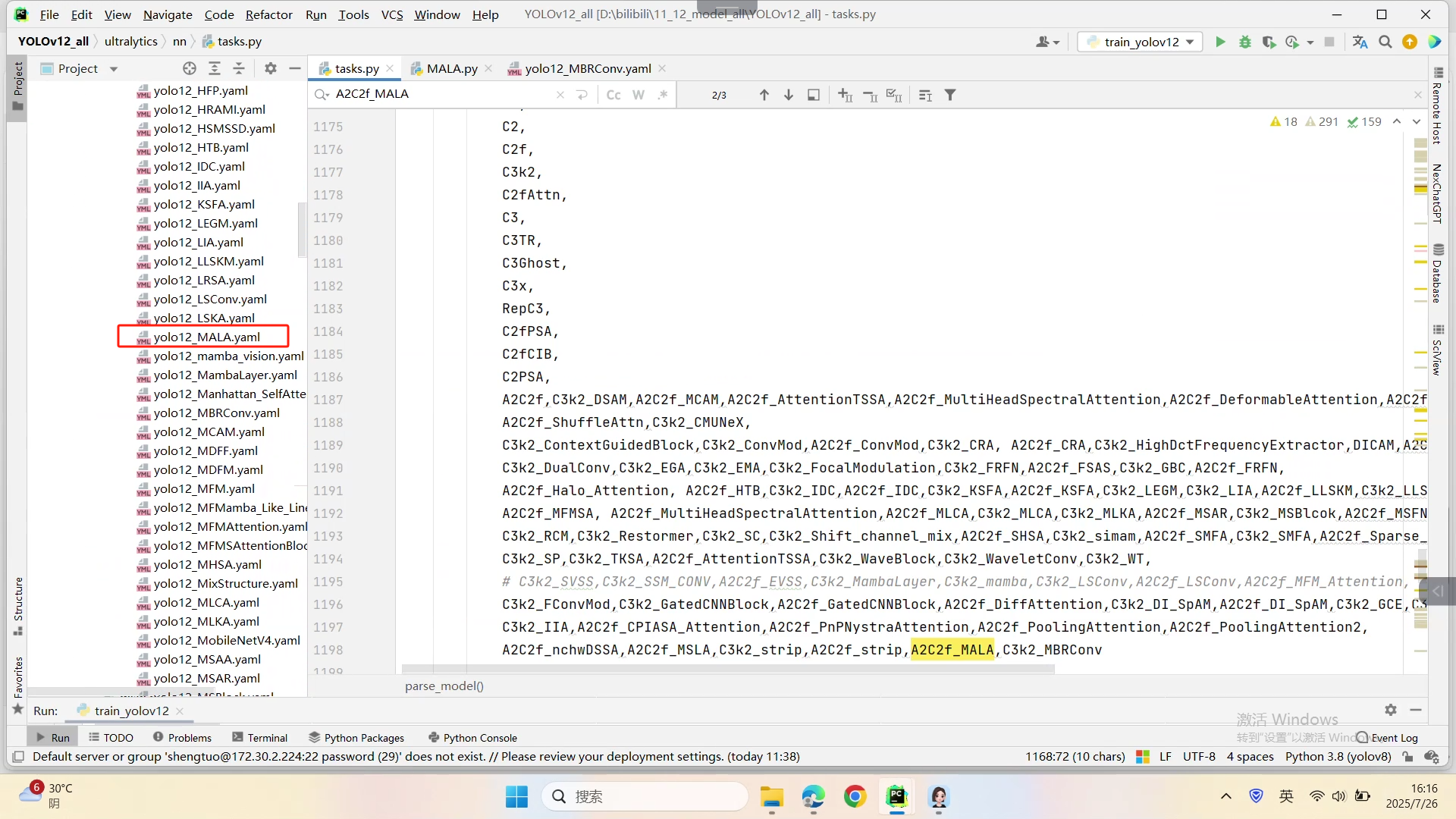Run with coverage icon
1456x819 pixels.
pyautogui.click(x=1269, y=42)
